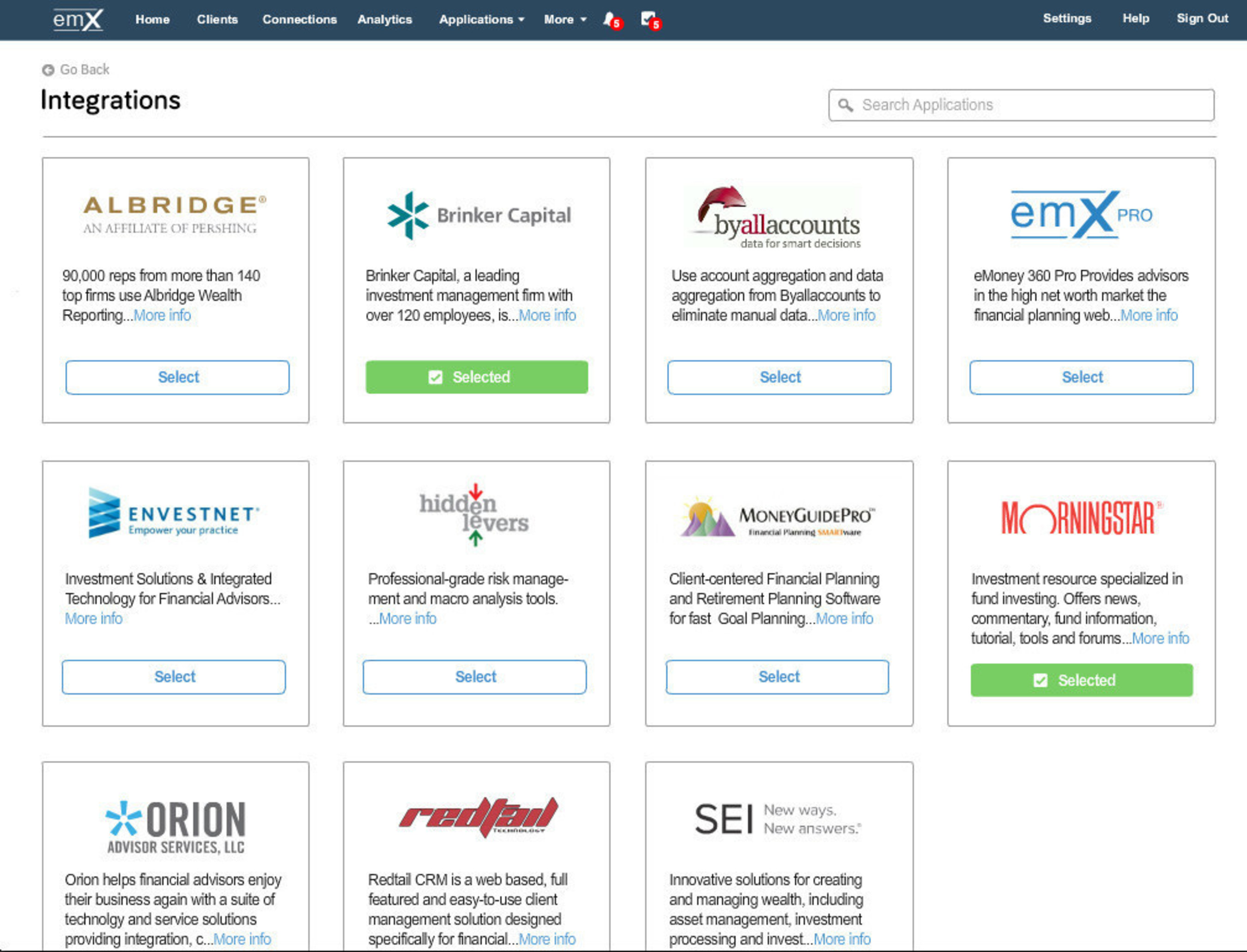Open the tasks checklist icon
Image resolution: width=1247 pixels, height=952 pixels.
(650, 20)
